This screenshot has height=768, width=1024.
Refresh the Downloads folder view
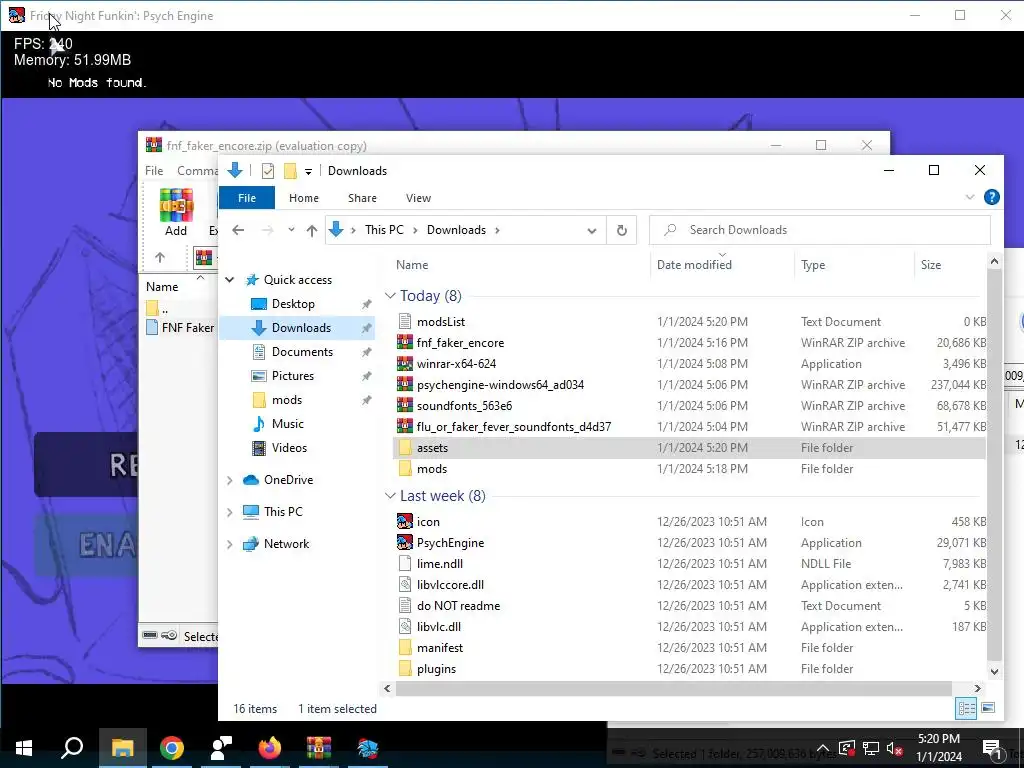tap(622, 230)
